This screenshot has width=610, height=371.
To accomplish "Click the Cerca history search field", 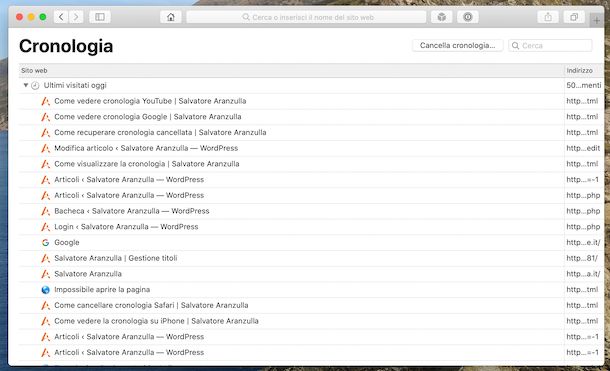I will pyautogui.click(x=550, y=45).
